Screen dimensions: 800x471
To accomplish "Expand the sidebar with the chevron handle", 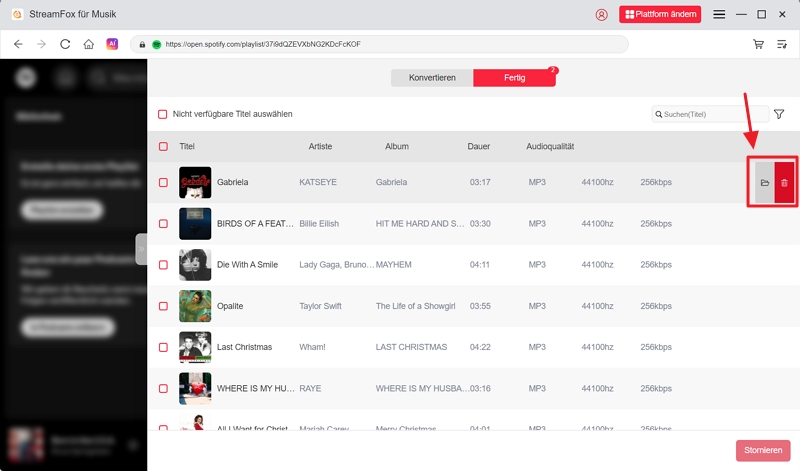I will (x=141, y=249).
